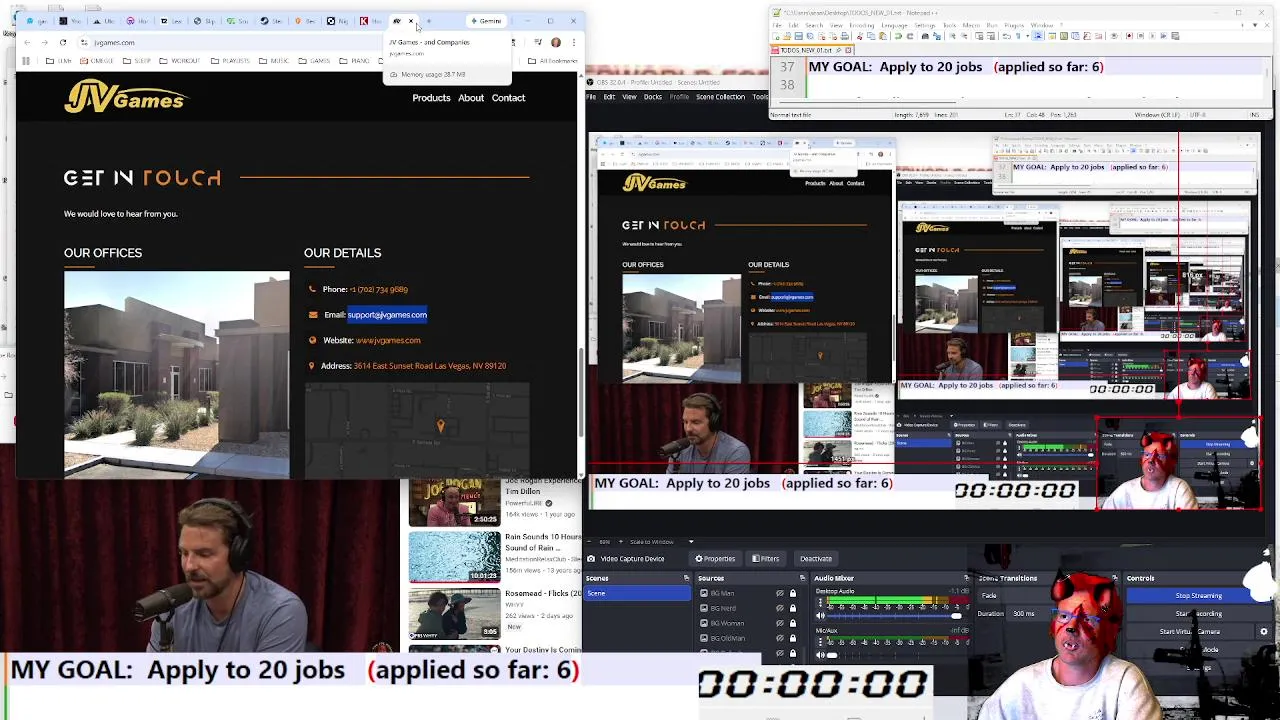
Task: Open a new Chrome tab with plus button
Action: point(429,21)
